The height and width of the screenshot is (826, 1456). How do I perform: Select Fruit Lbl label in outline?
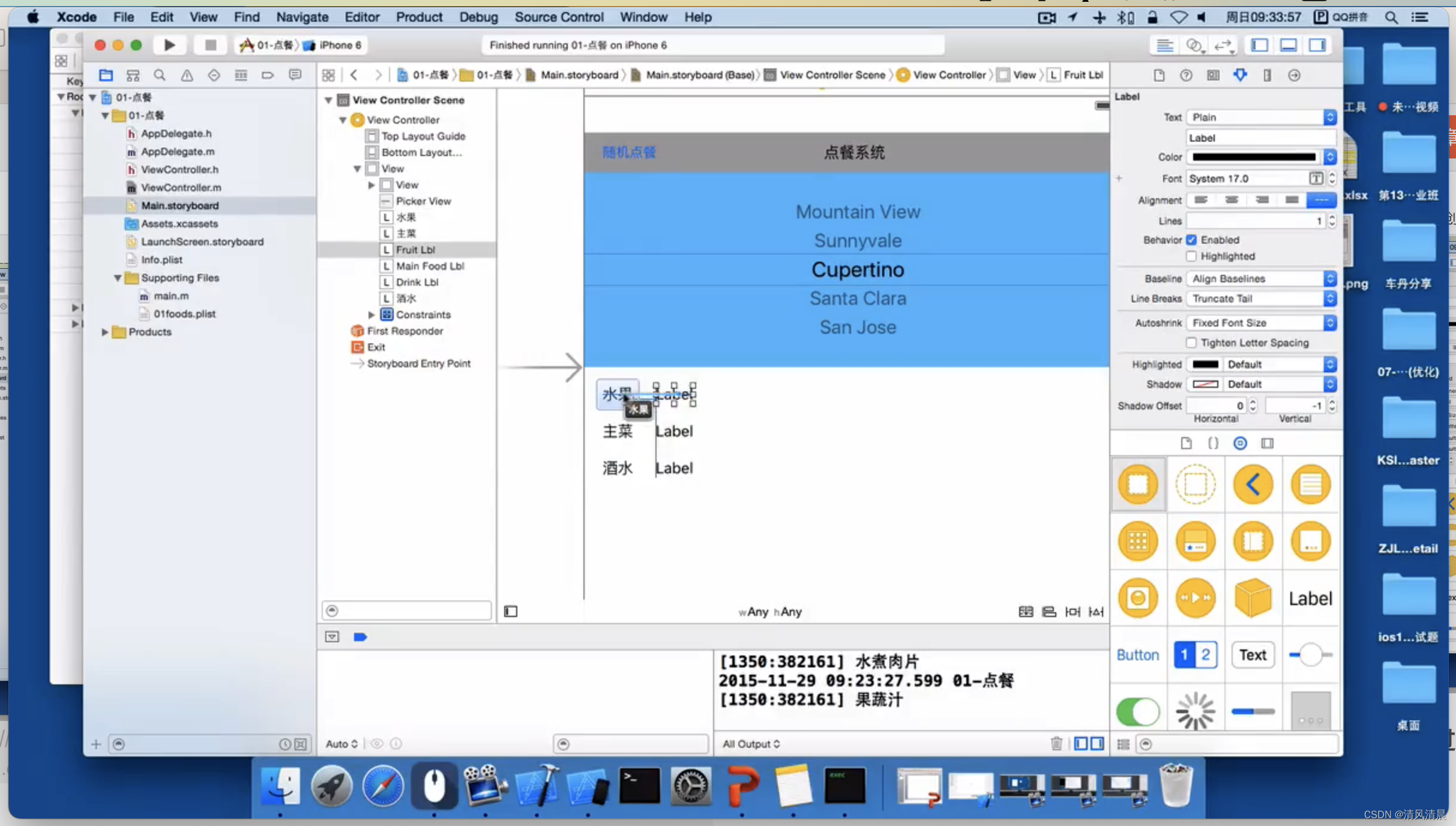click(415, 249)
